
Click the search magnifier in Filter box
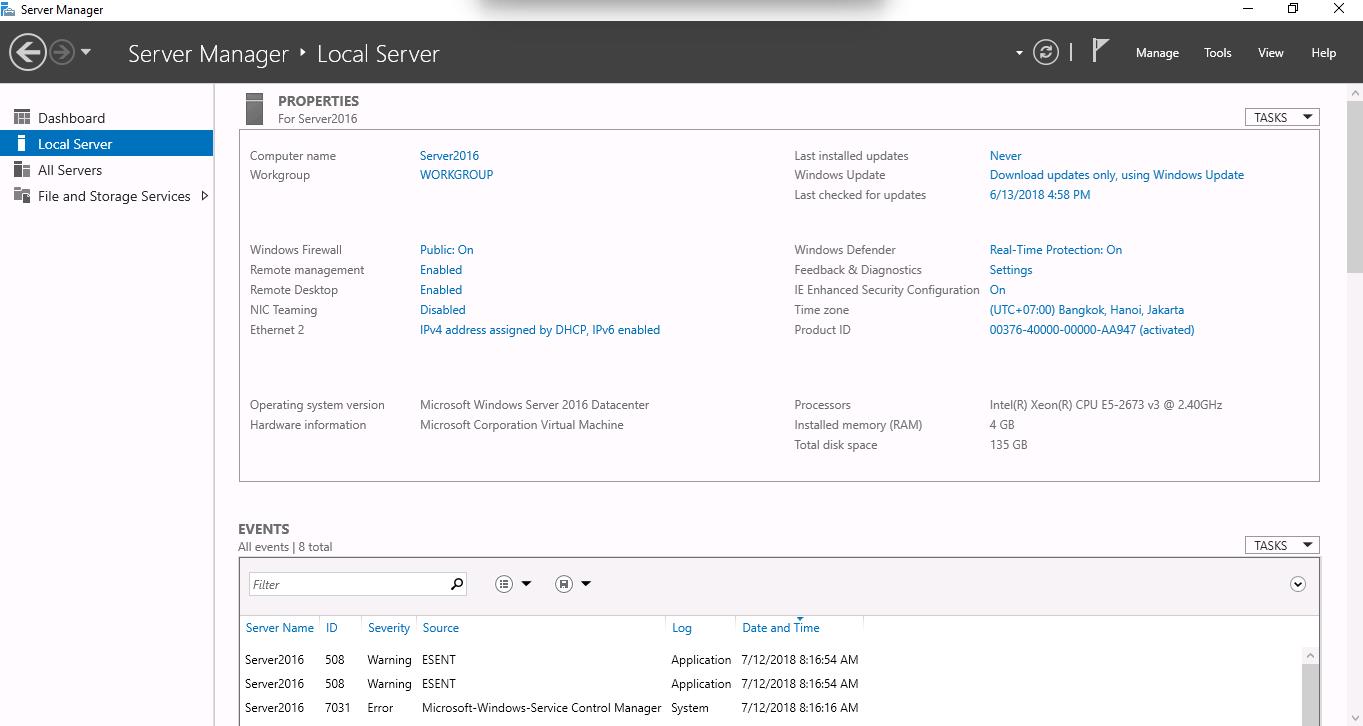pyautogui.click(x=457, y=584)
